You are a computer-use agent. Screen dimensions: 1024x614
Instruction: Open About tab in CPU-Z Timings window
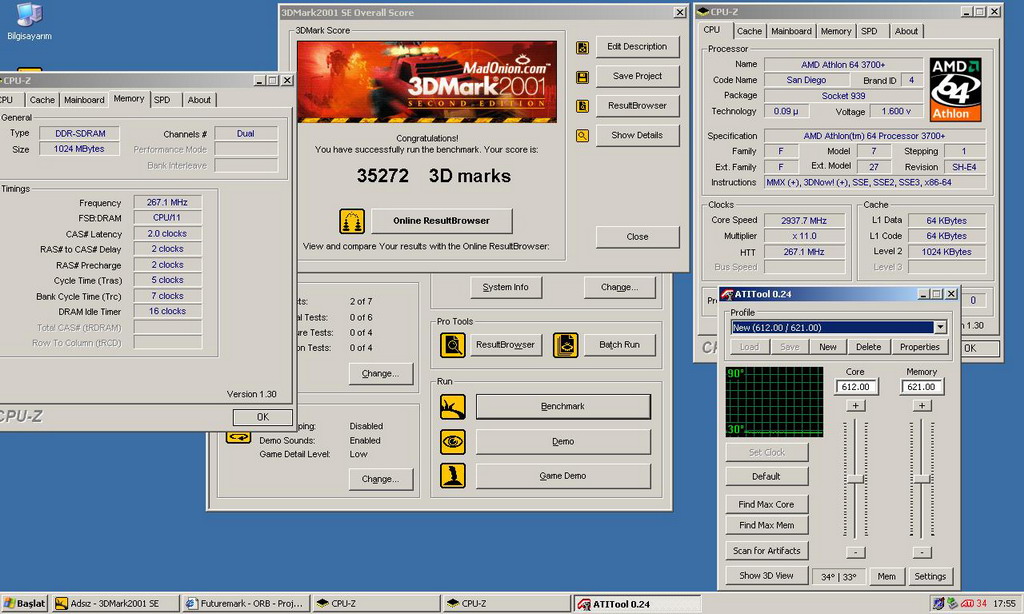[199, 100]
